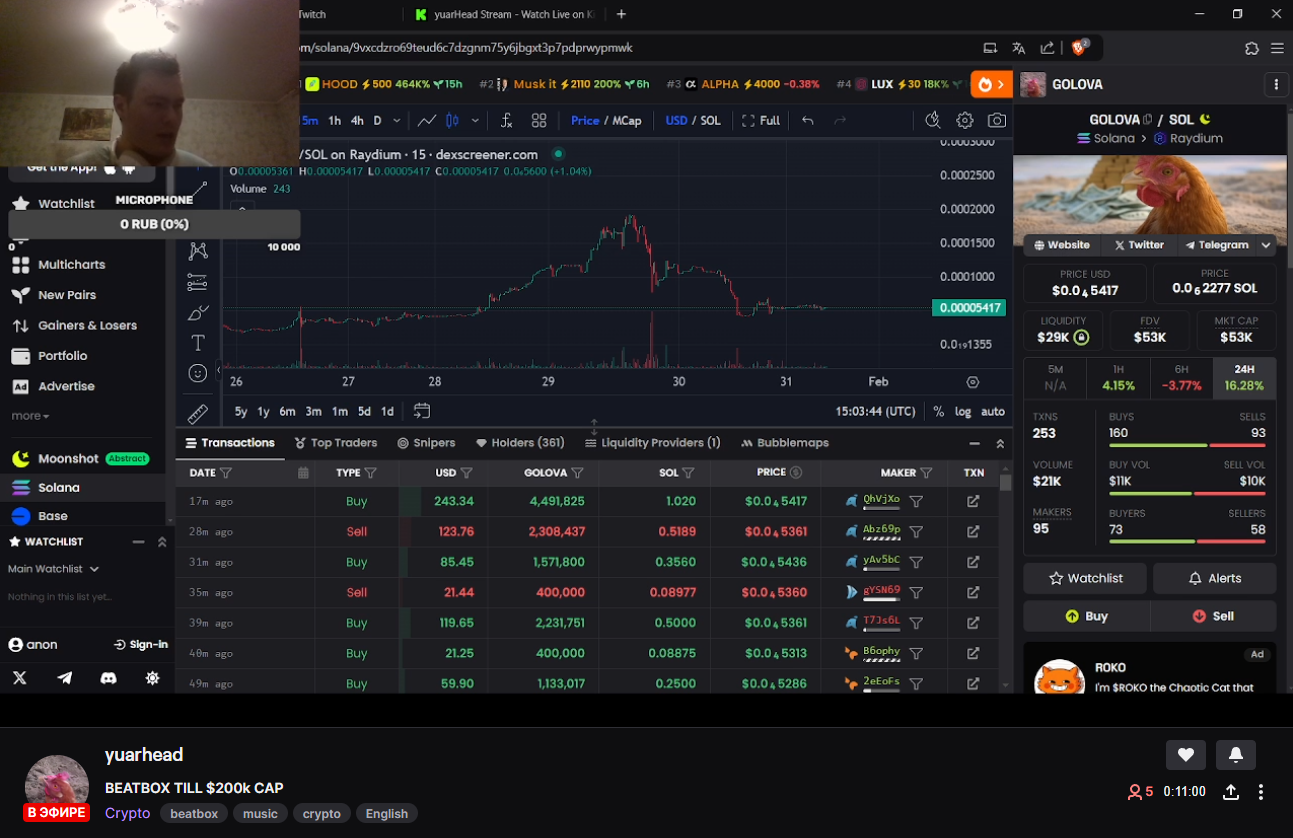Open transaction link for 243.34 USD buy
The height and width of the screenshot is (838, 1293).
click(x=973, y=502)
